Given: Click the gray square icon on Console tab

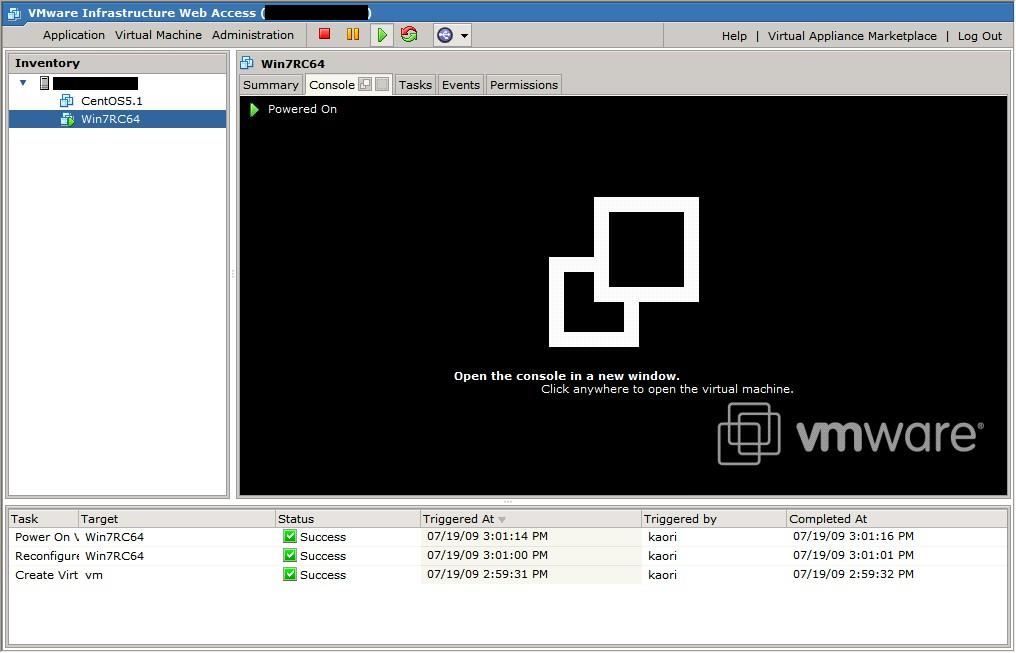Looking at the screenshot, I should pos(382,84).
